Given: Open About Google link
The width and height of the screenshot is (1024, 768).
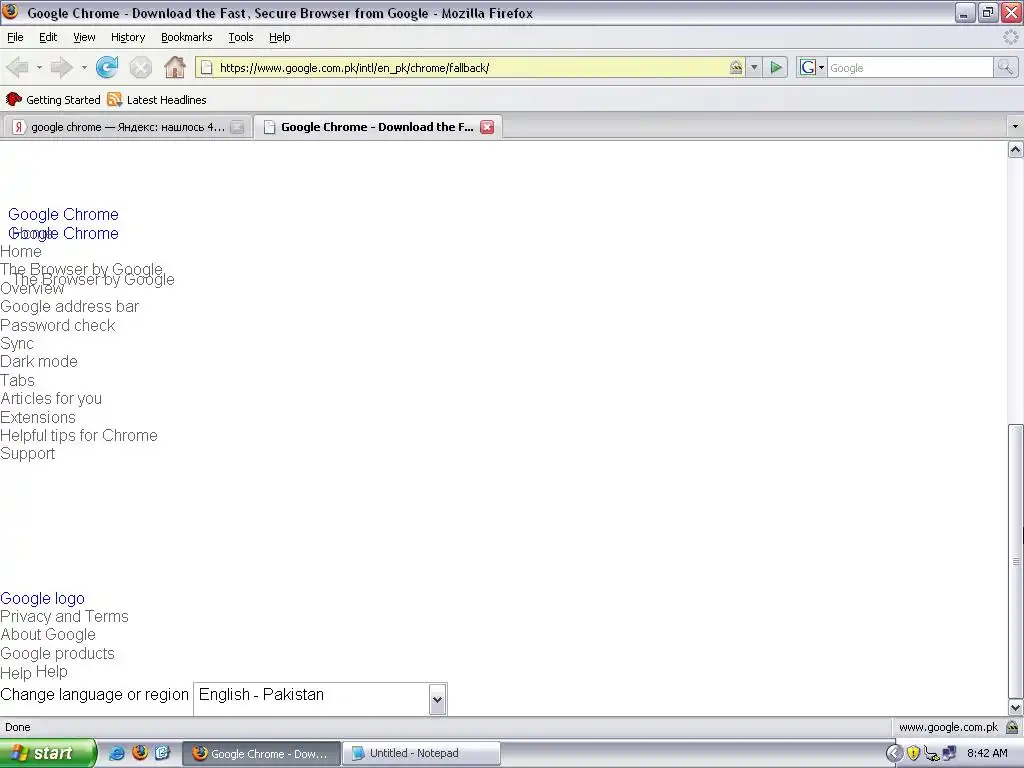Looking at the screenshot, I should 48,635.
